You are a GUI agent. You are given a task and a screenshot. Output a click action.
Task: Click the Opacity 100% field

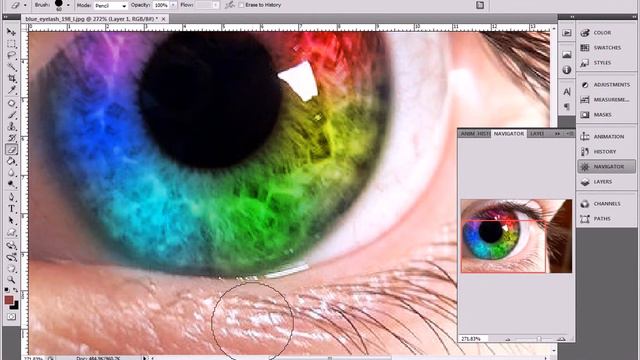point(162,5)
